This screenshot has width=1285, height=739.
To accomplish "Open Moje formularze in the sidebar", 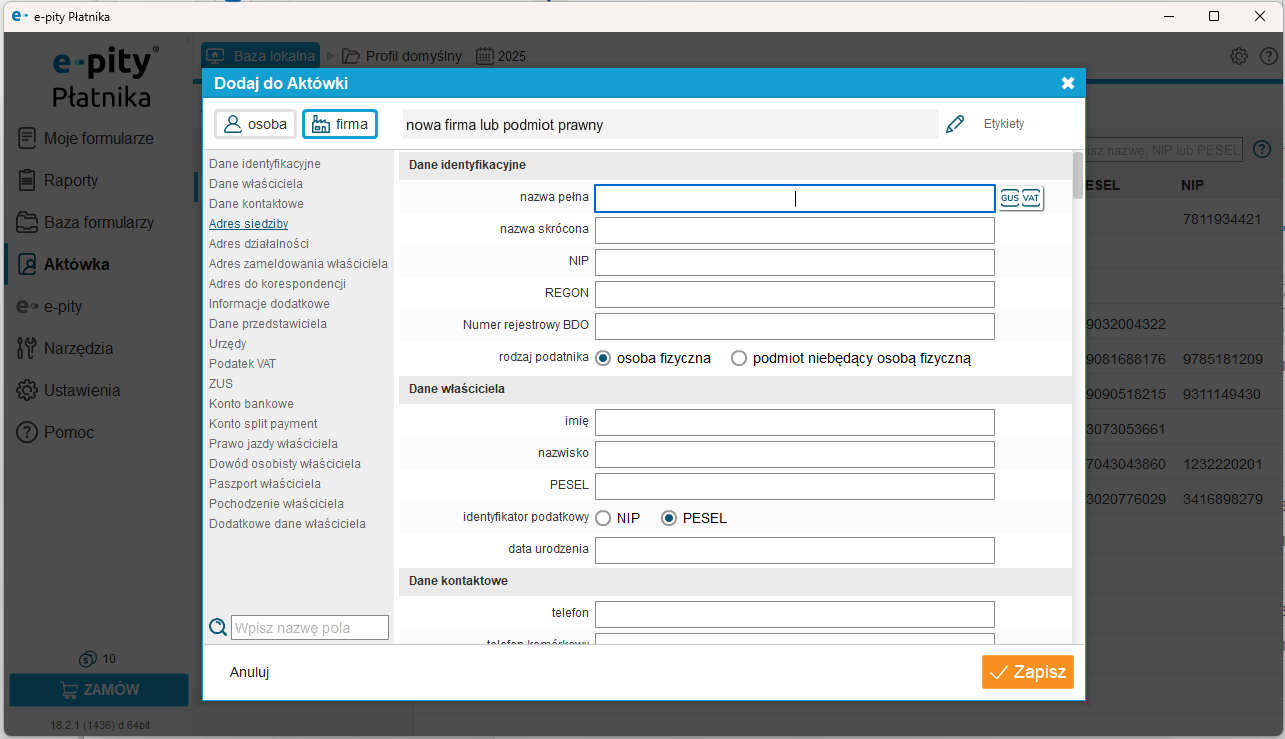I will click(98, 138).
